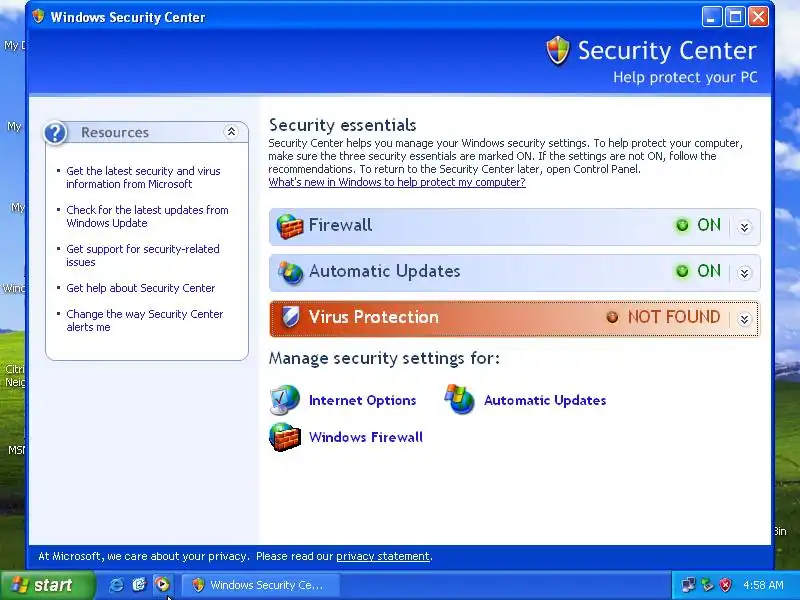Expand the Automatic Updates section chevron
This screenshot has height=600, width=800.
coord(744,273)
